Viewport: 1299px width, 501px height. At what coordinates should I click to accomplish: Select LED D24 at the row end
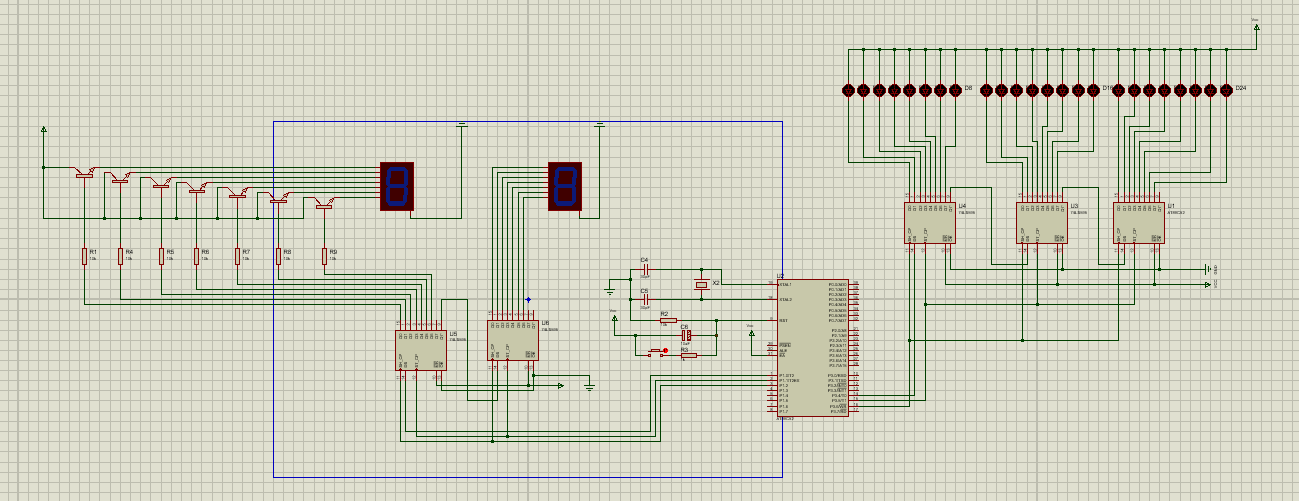point(1226,90)
